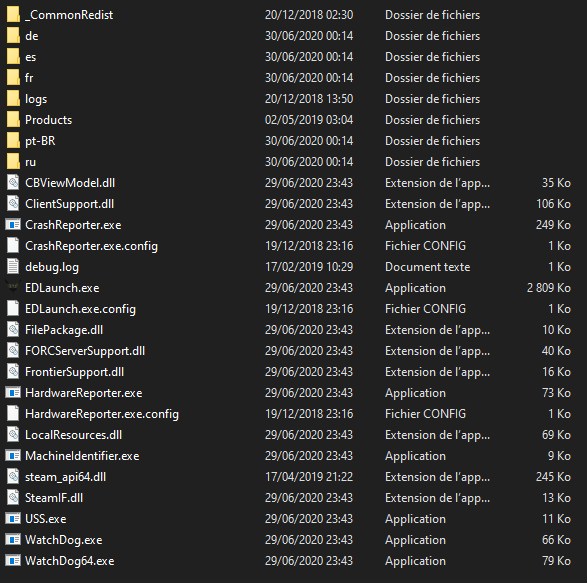Screen dimensions: 587x583
Task: Click the CrashReporter.exe file icon
Action: tap(13, 225)
